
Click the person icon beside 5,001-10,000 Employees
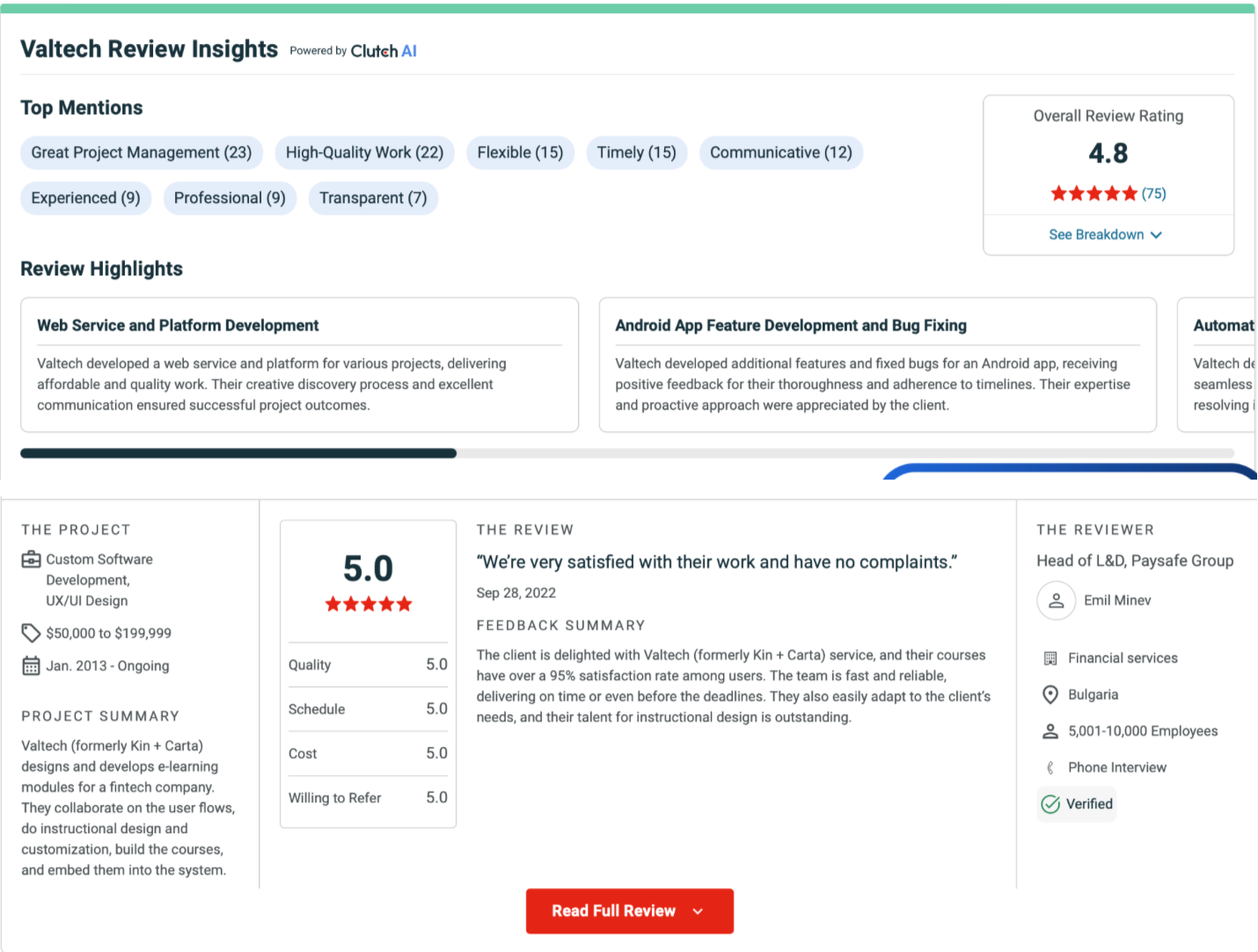[1050, 731]
